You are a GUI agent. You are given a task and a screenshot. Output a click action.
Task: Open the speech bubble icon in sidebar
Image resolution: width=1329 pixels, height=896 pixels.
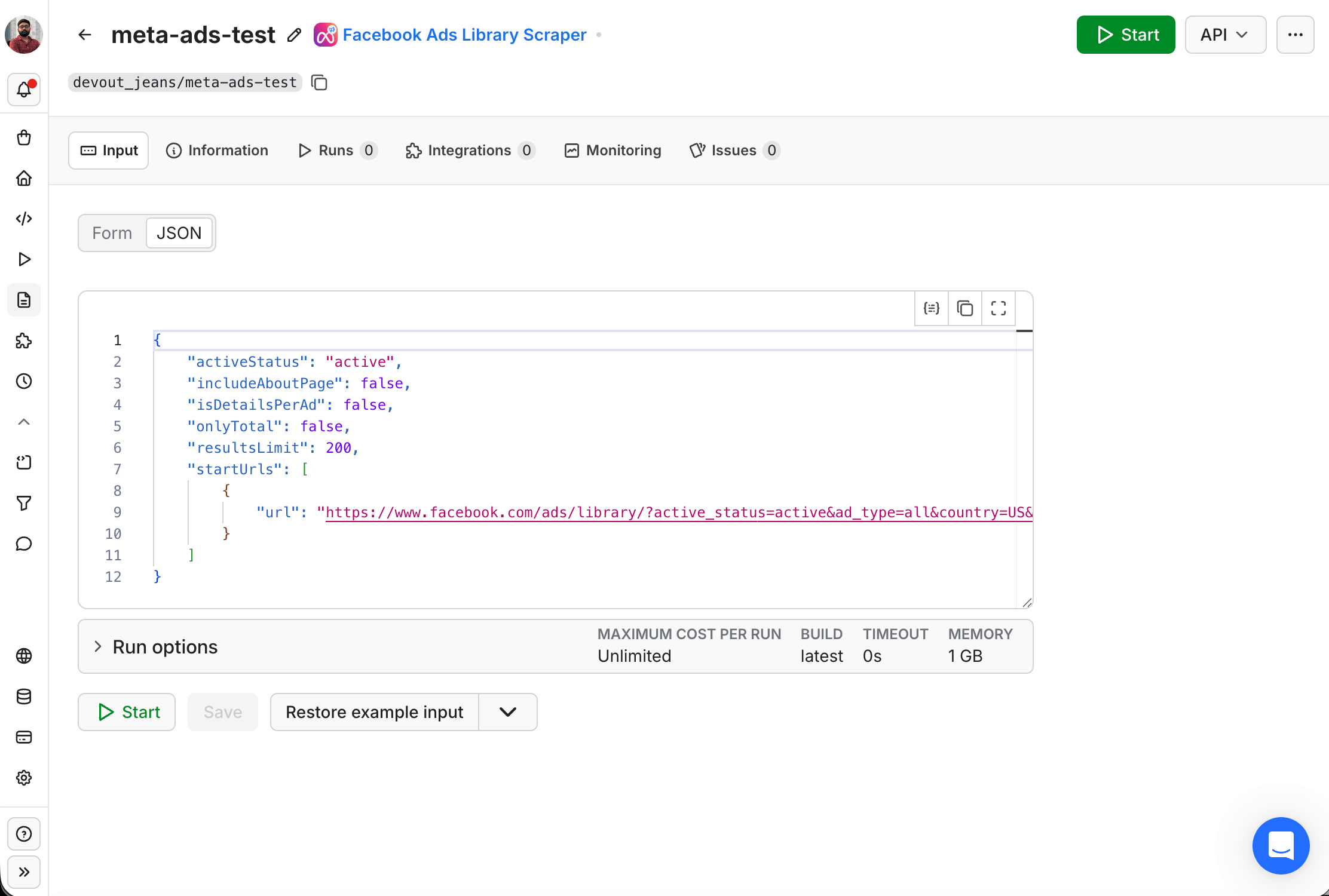pos(24,544)
